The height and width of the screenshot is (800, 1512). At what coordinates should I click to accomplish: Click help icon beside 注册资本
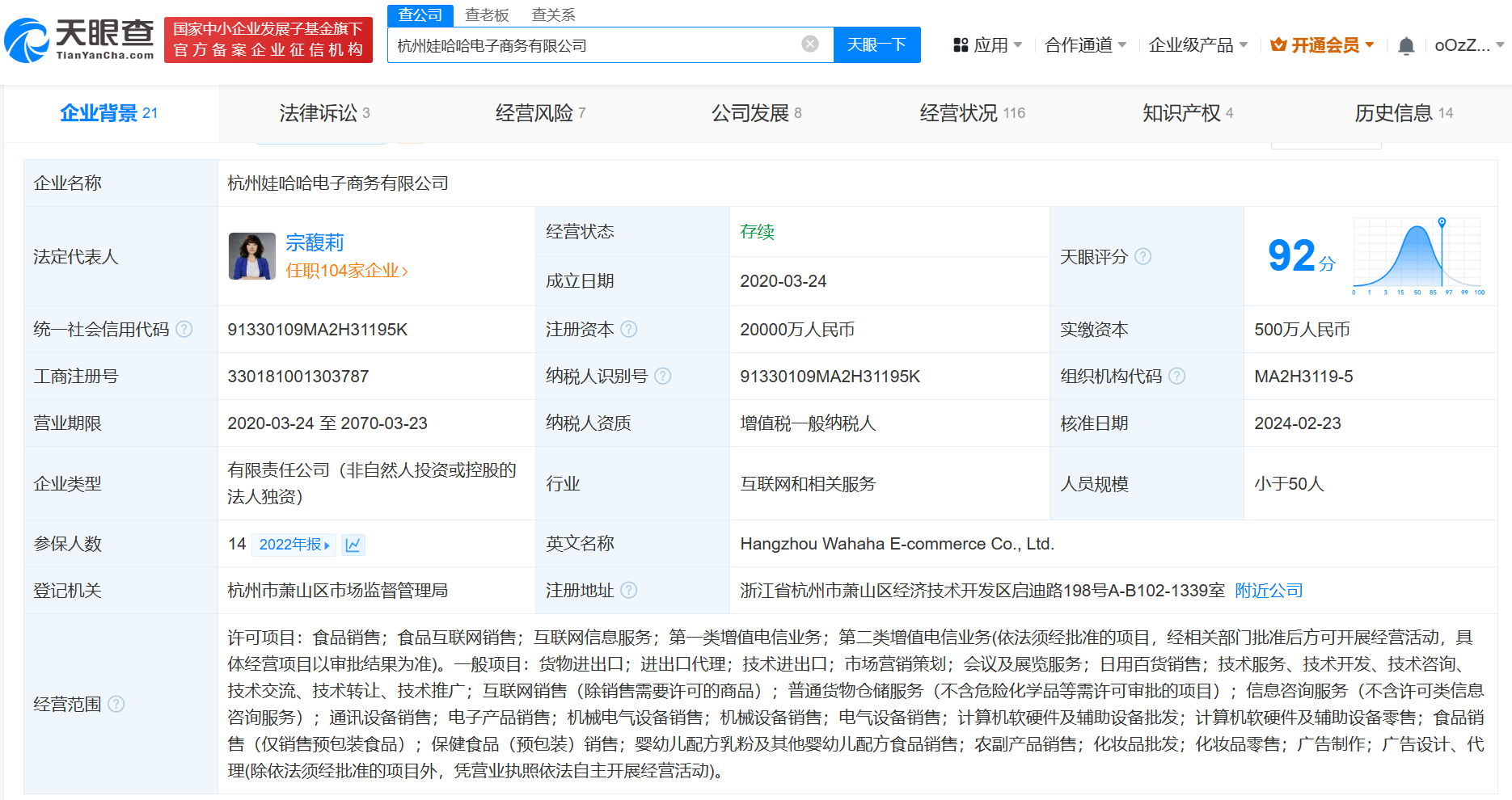tap(628, 329)
